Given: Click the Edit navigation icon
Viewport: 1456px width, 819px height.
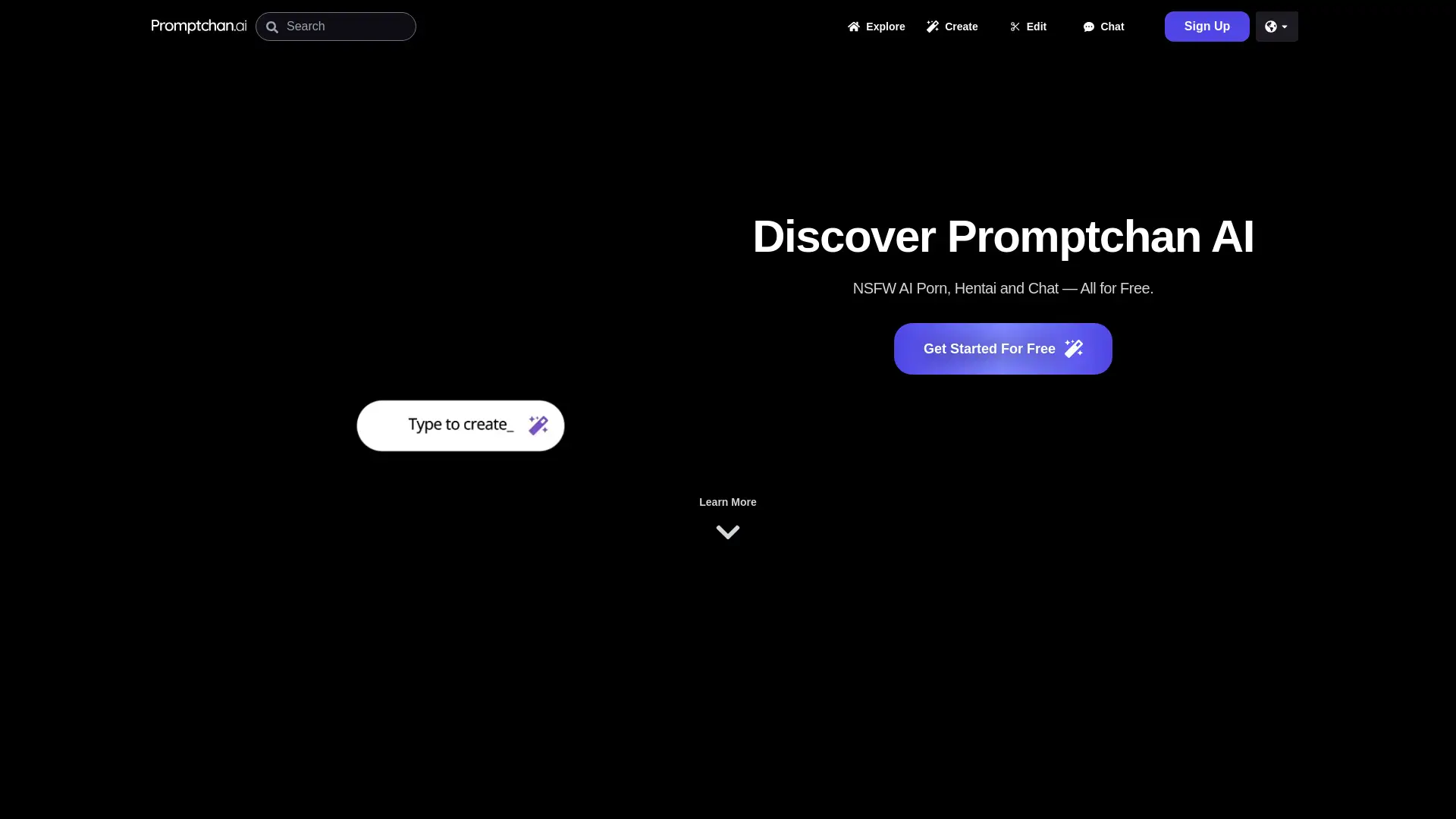Looking at the screenshot, I should pyautogui.click(x=1015, y=26).
